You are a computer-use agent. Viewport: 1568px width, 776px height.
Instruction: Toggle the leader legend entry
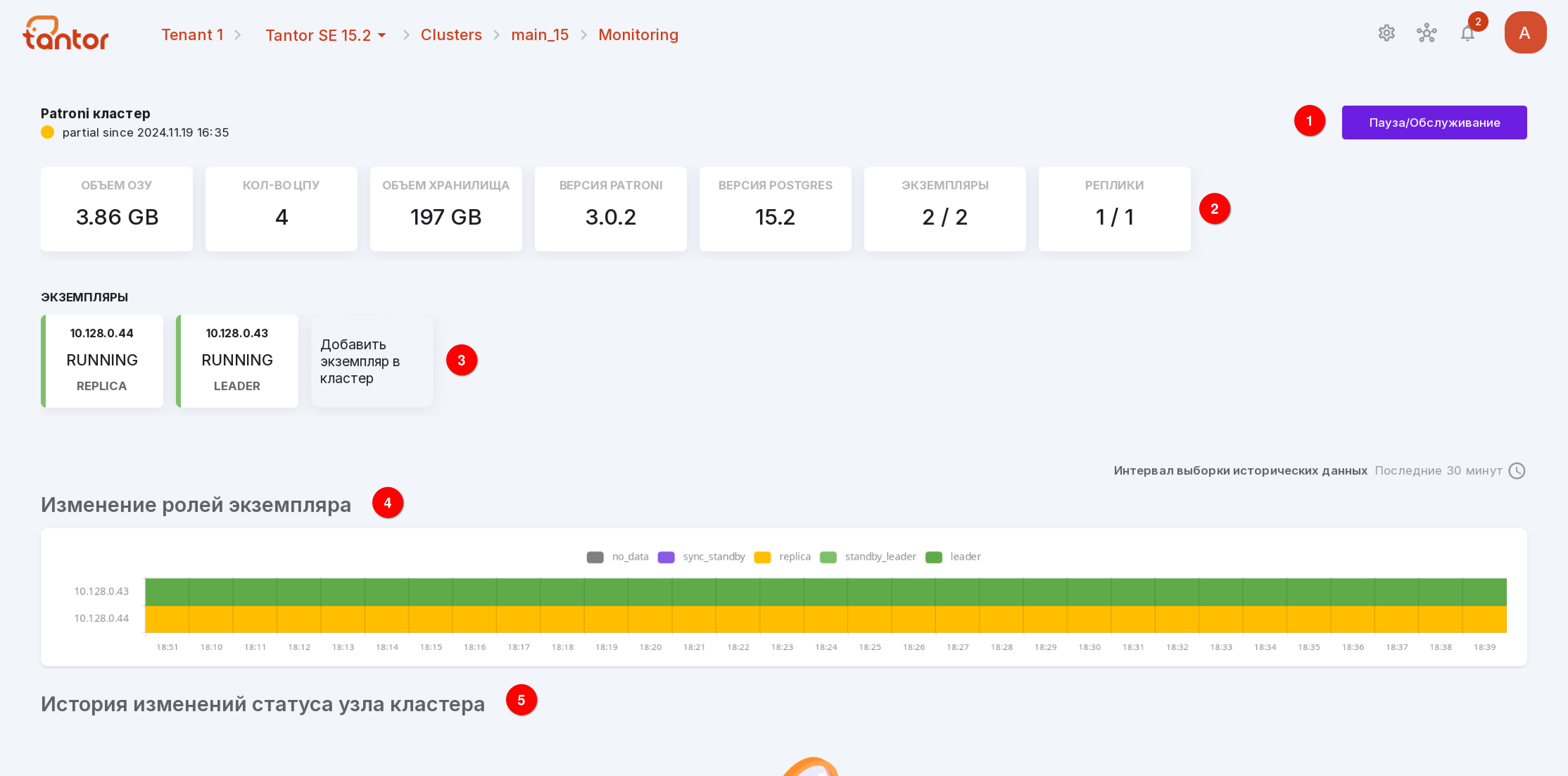coord(953,557)
